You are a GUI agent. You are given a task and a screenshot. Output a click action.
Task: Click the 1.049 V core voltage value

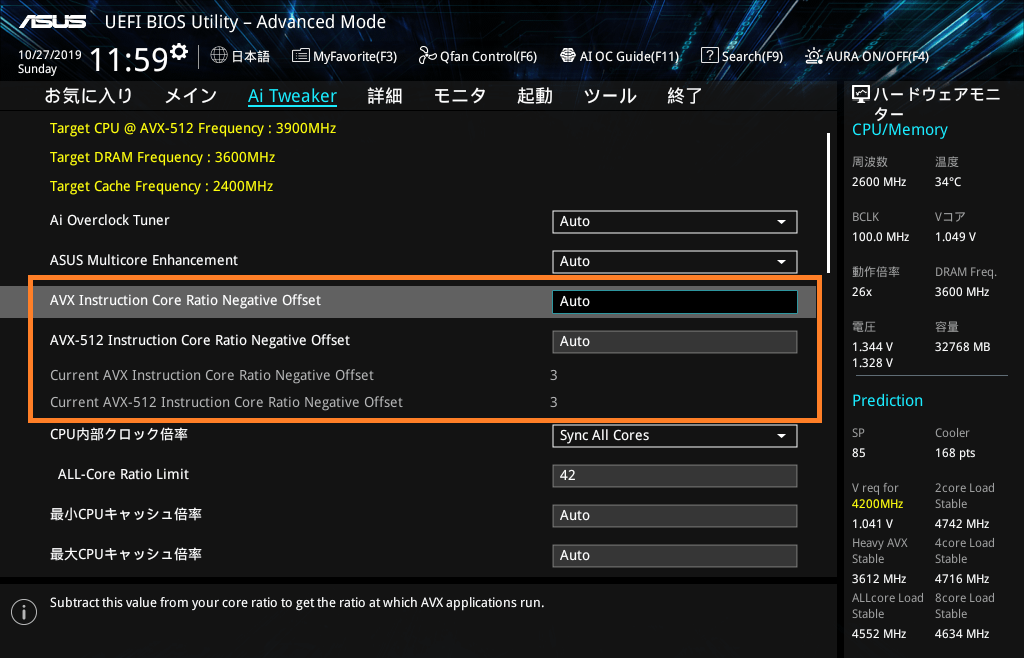tap(955, 237)
